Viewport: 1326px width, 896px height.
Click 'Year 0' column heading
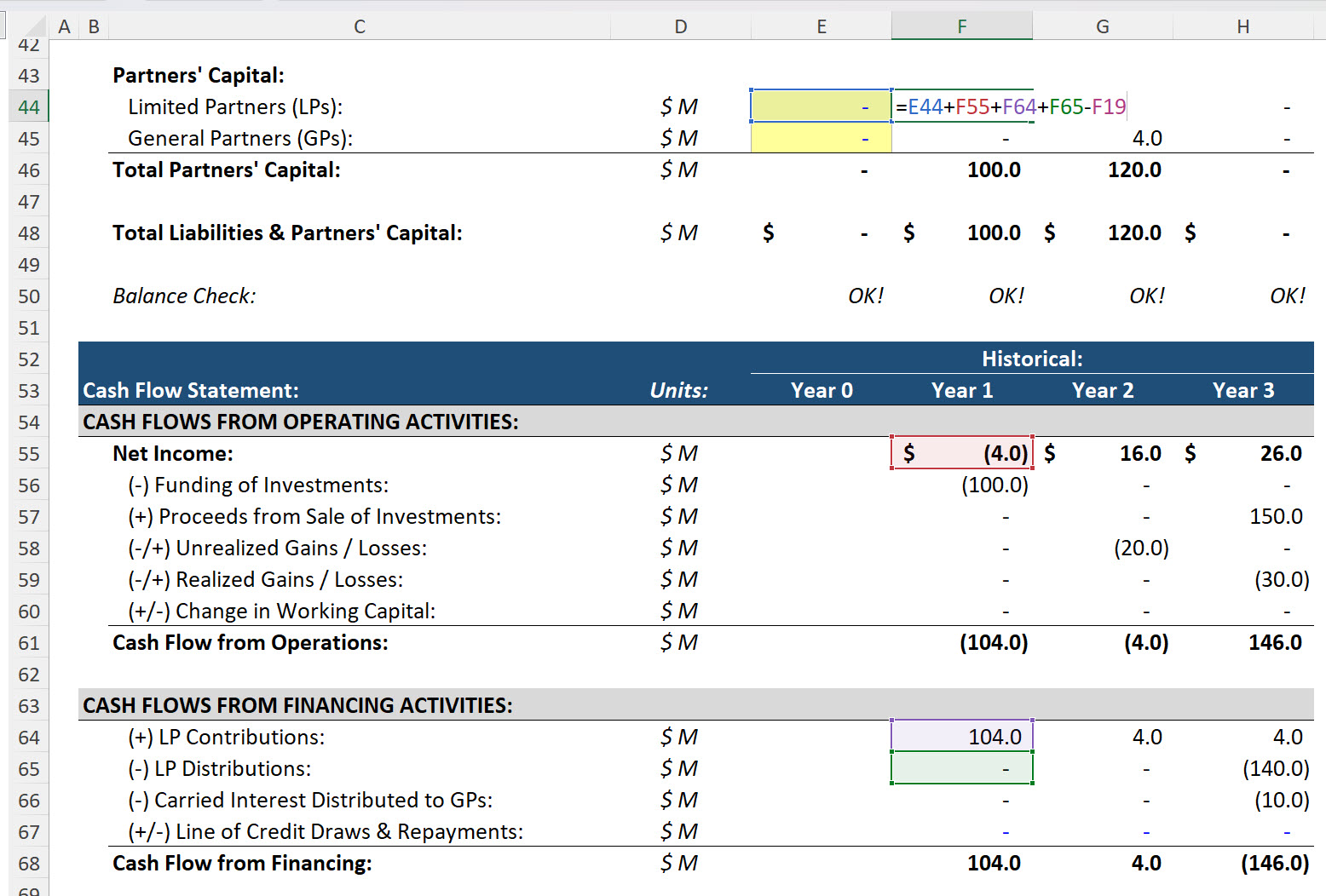click(822, 390)
